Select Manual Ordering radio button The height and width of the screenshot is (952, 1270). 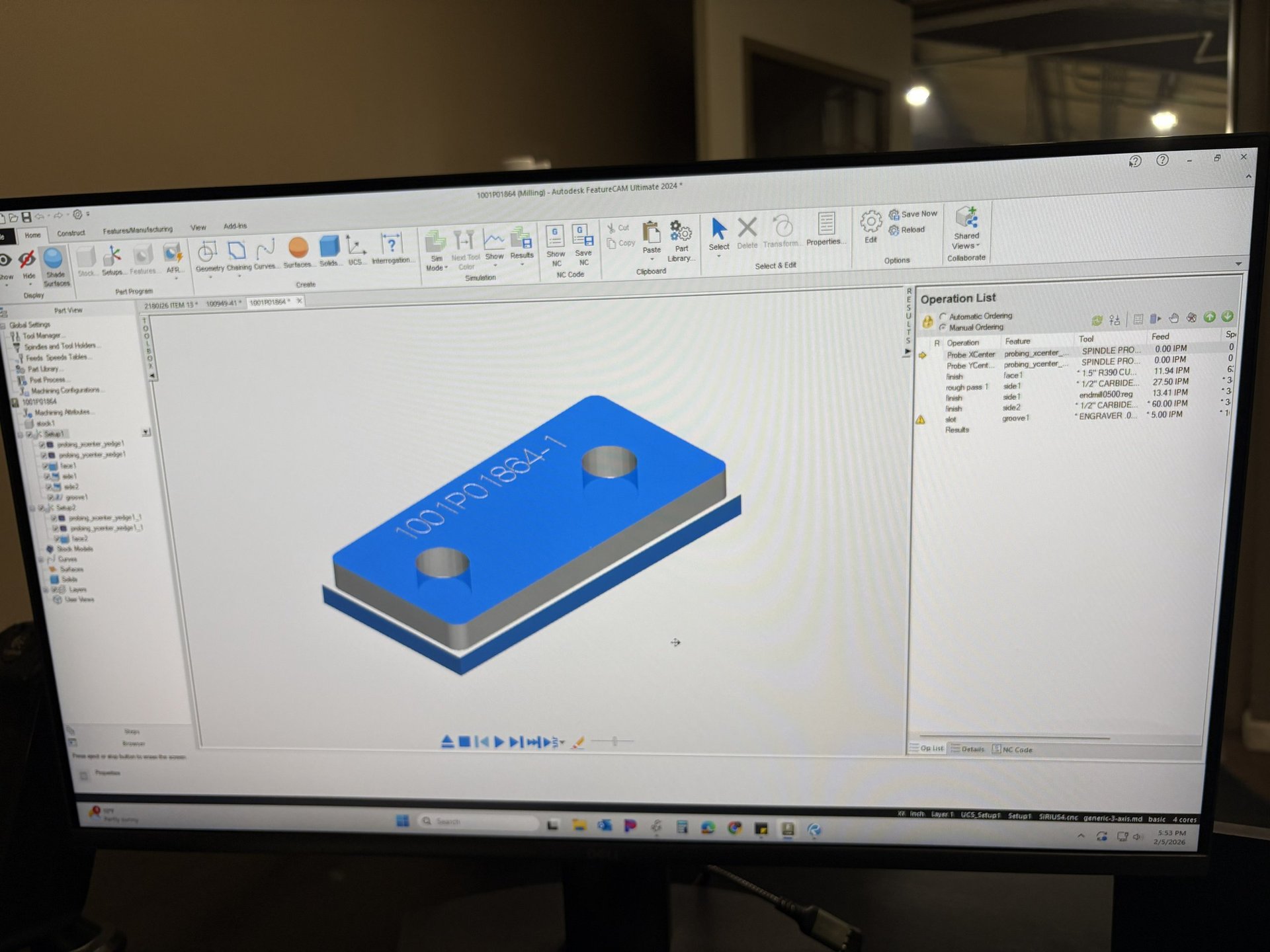tap(943, 328)
